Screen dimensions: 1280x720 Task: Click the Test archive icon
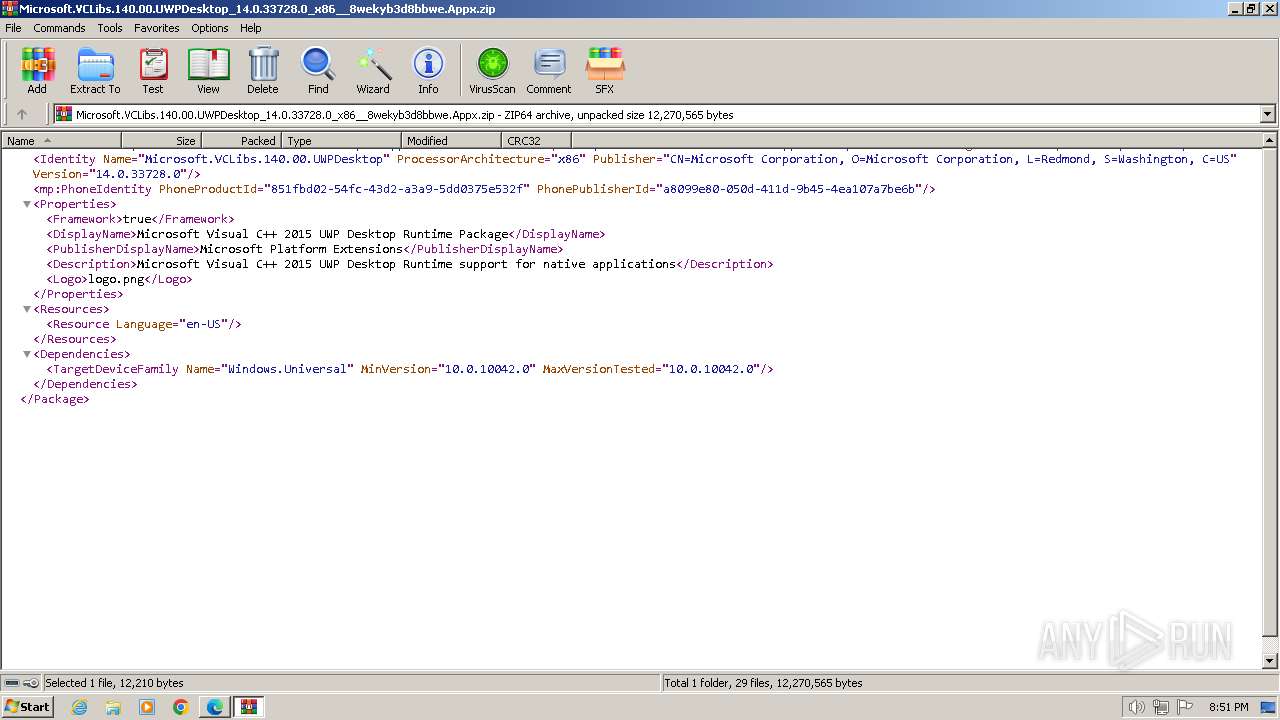point(153,71)
